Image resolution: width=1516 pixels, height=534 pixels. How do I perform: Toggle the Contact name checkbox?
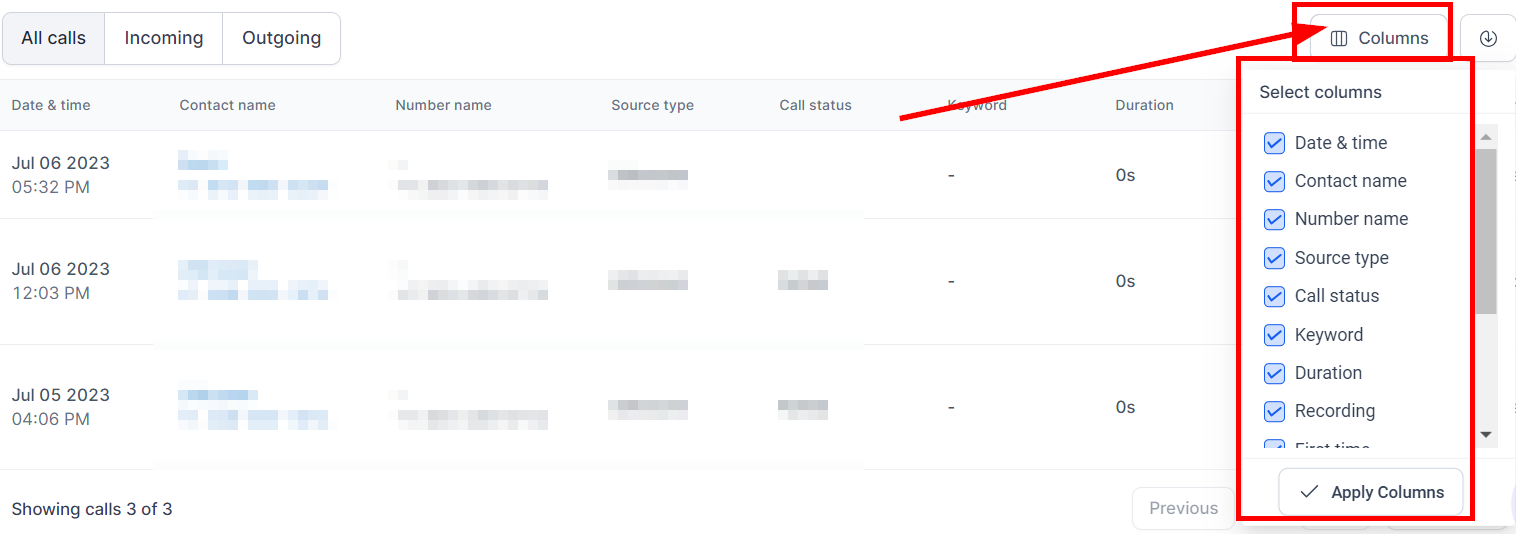coord(1274,181)
